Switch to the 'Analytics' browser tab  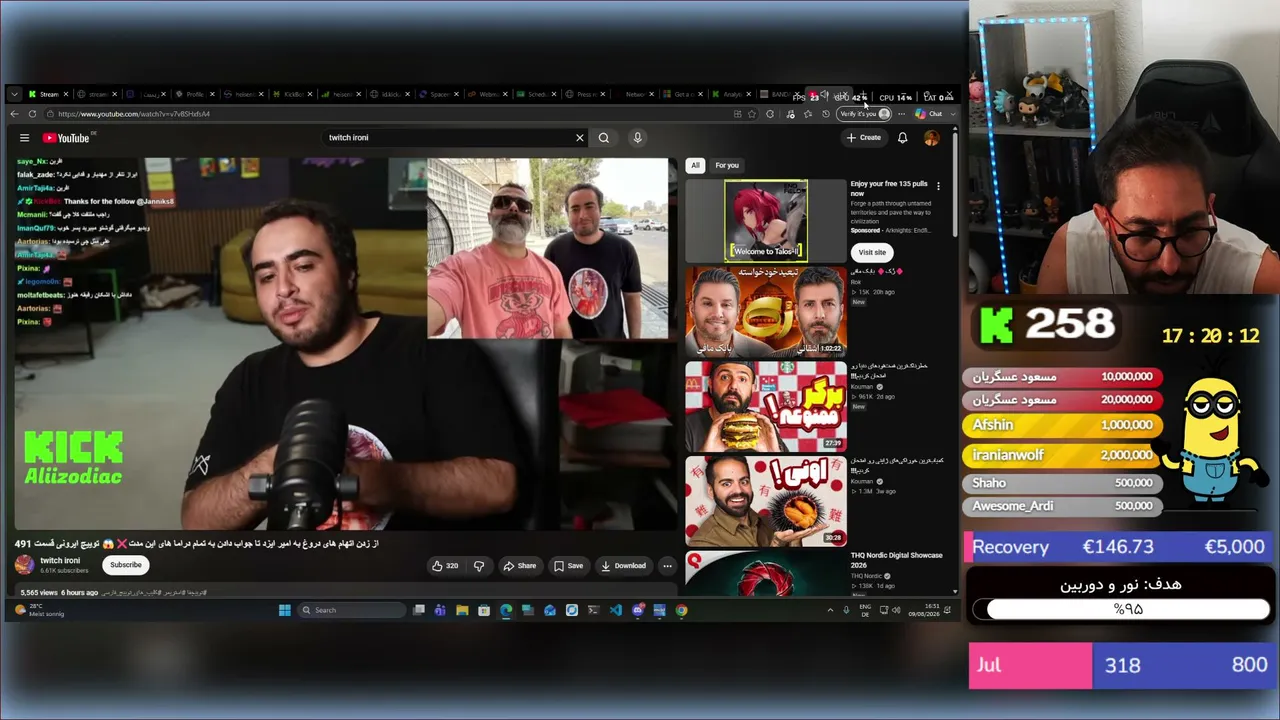tap(732, 95)
